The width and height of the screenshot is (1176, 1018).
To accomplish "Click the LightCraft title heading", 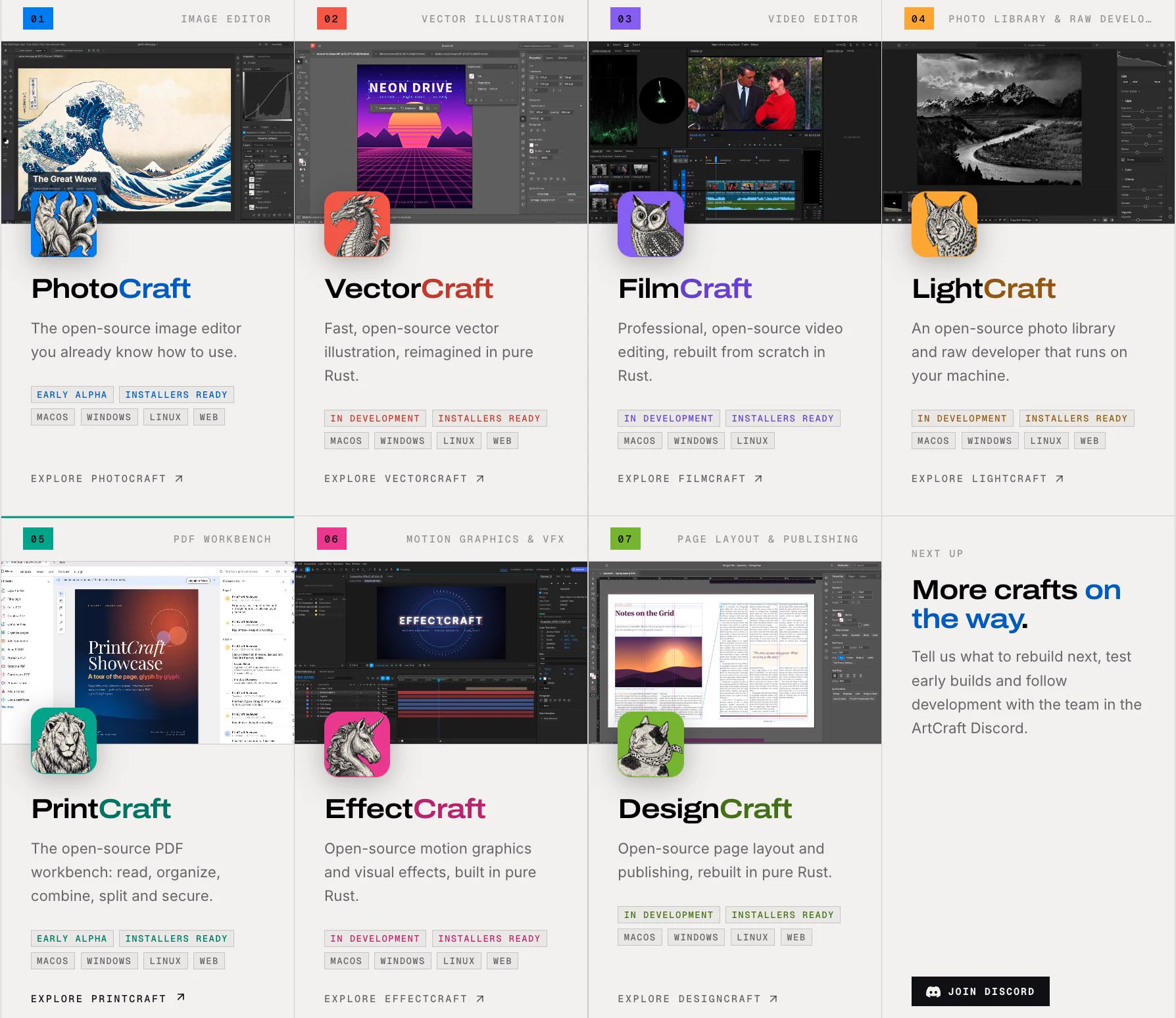I will pos(984,289).
